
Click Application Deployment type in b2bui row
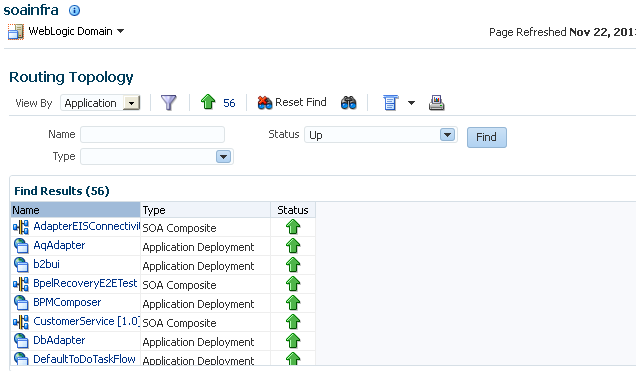click(198, 266)
